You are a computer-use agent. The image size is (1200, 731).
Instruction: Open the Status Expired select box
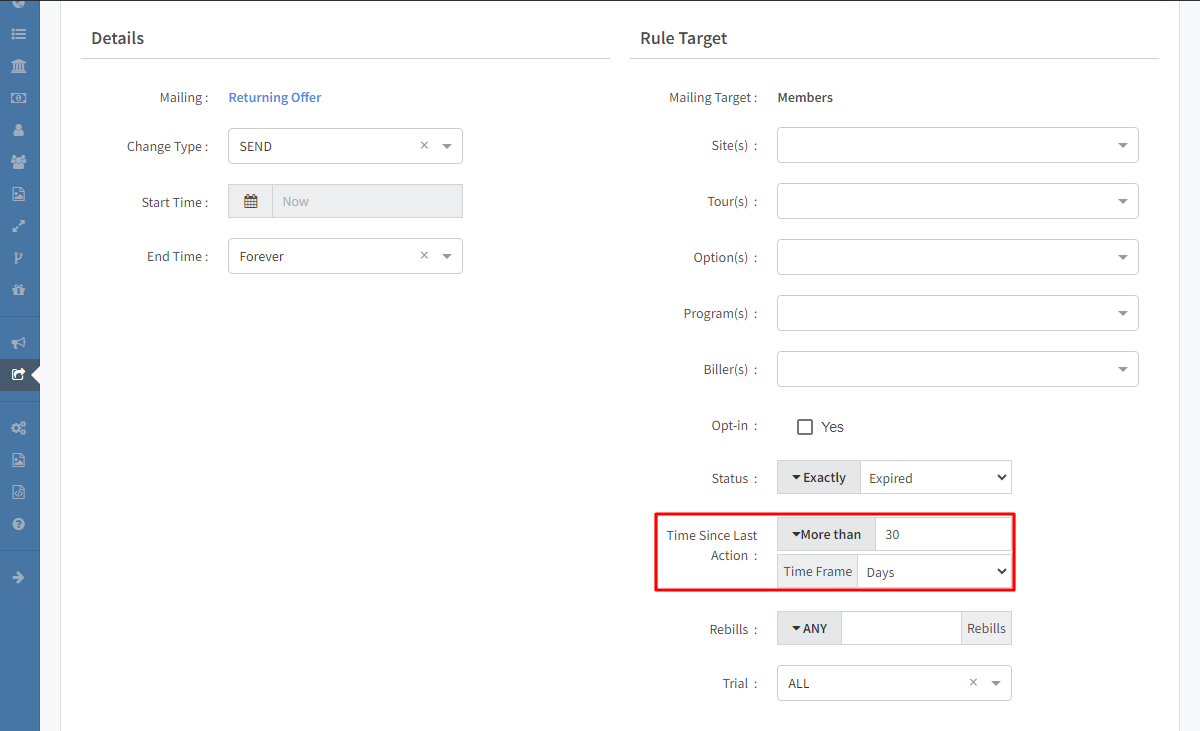click(936, 478)
